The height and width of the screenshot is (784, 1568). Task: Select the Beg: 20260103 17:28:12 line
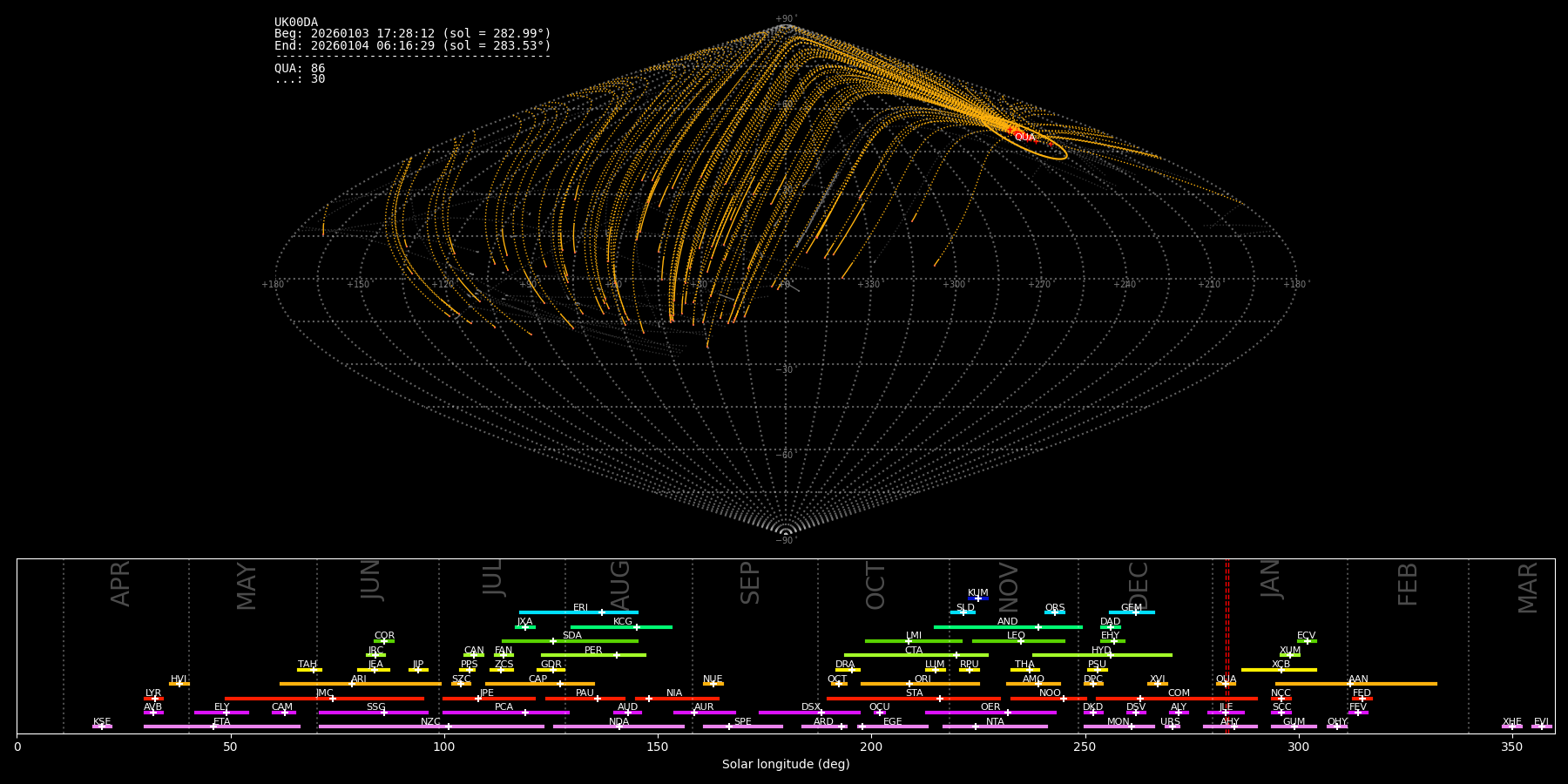coord(413,34)
